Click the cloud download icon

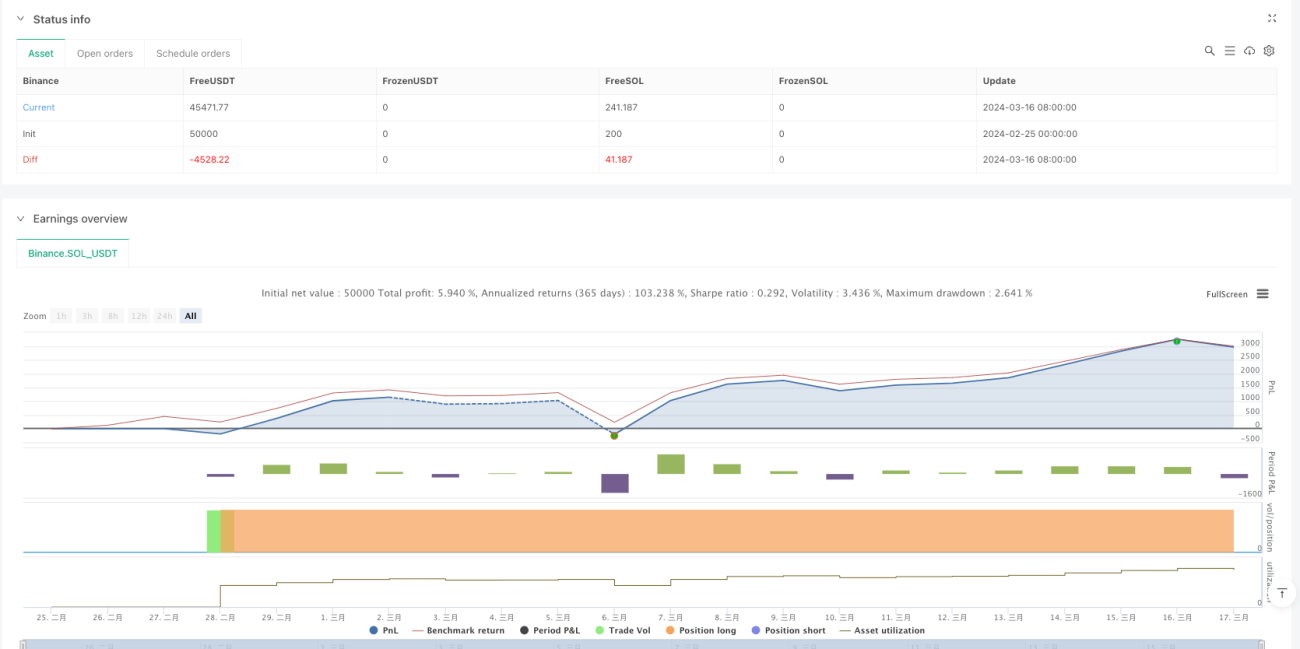[x=1249, y=51]
